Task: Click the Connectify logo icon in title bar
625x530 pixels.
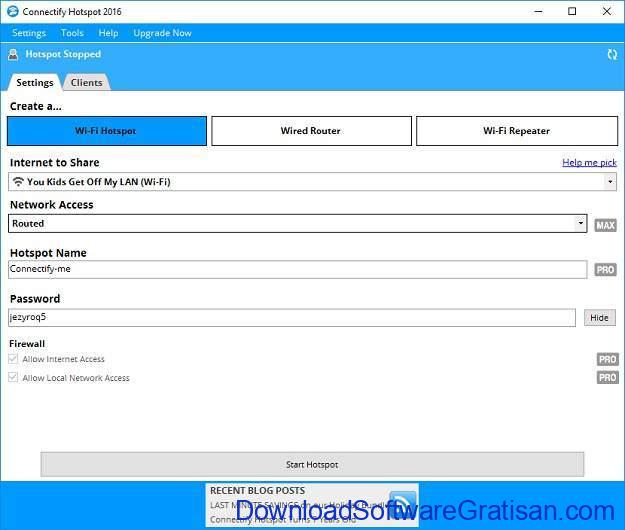Action: 13,11
